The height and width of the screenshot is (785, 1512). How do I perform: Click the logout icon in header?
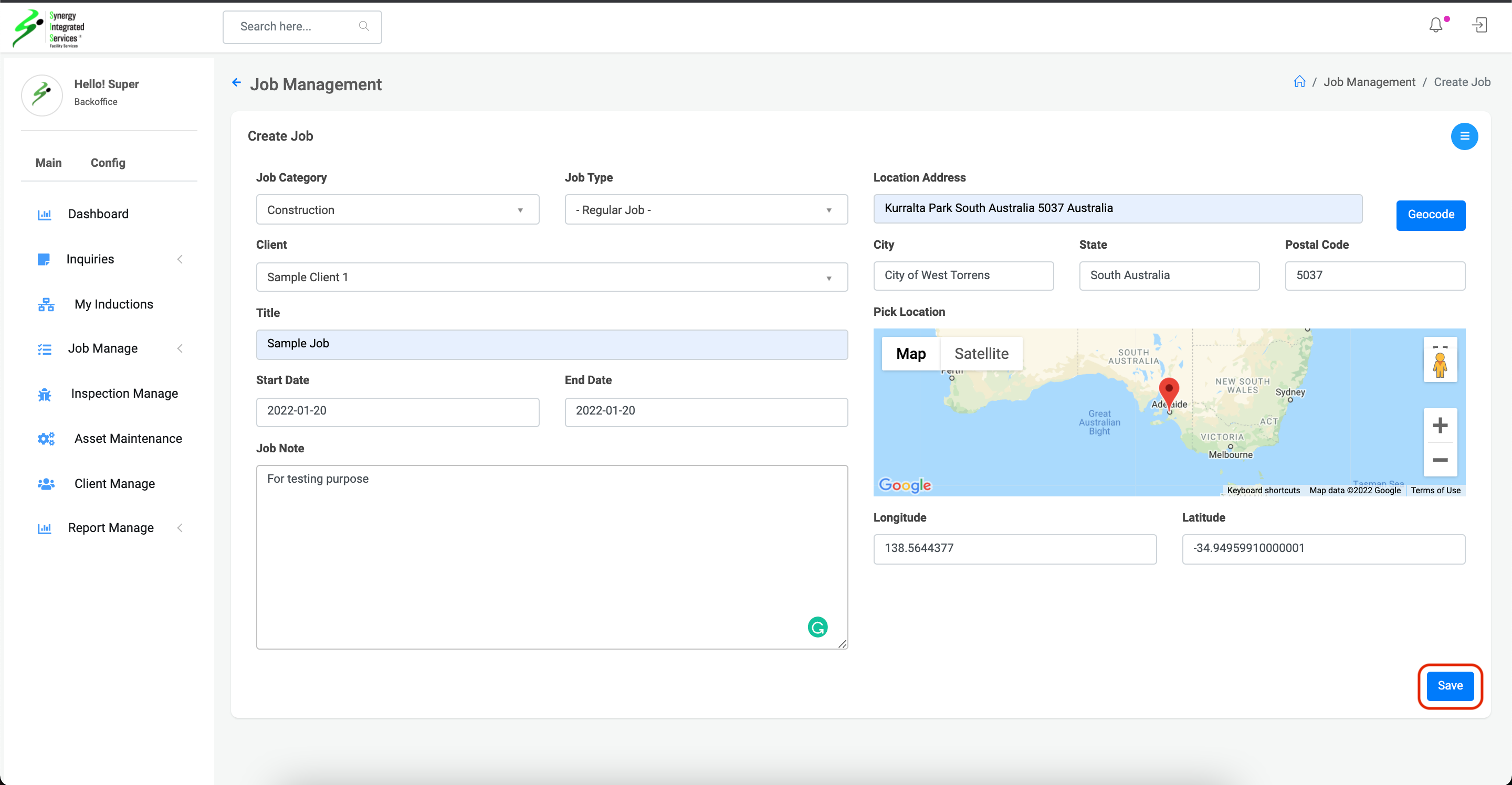tap(1479, 25)
